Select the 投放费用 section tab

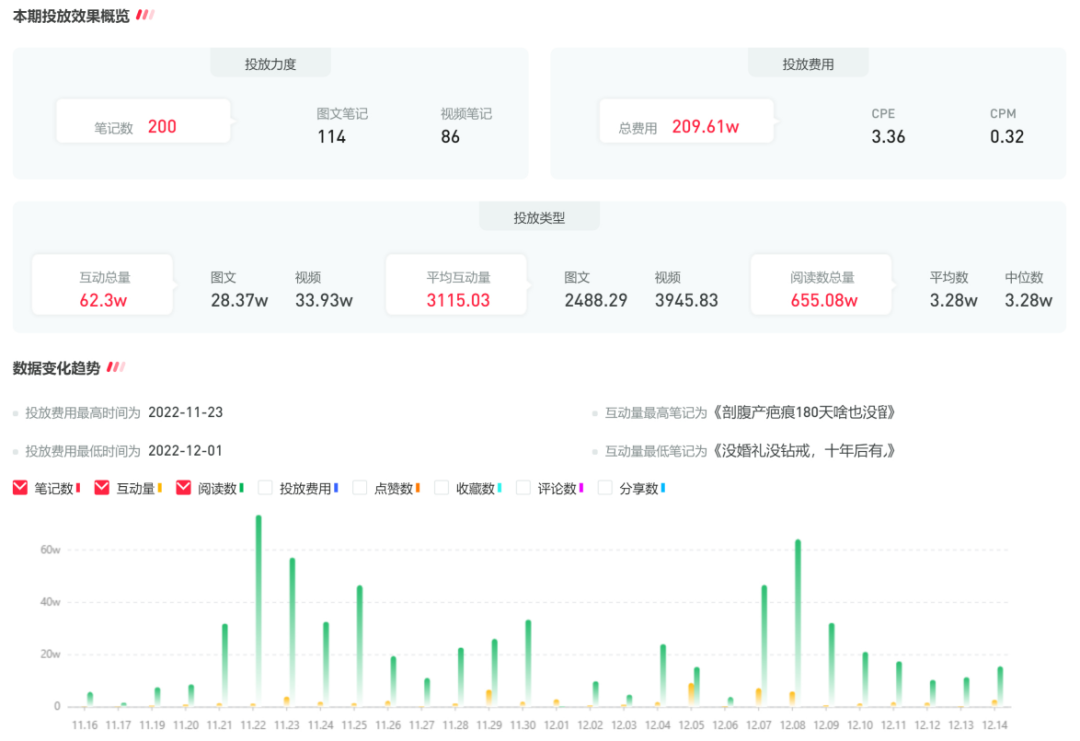point(808,64)
